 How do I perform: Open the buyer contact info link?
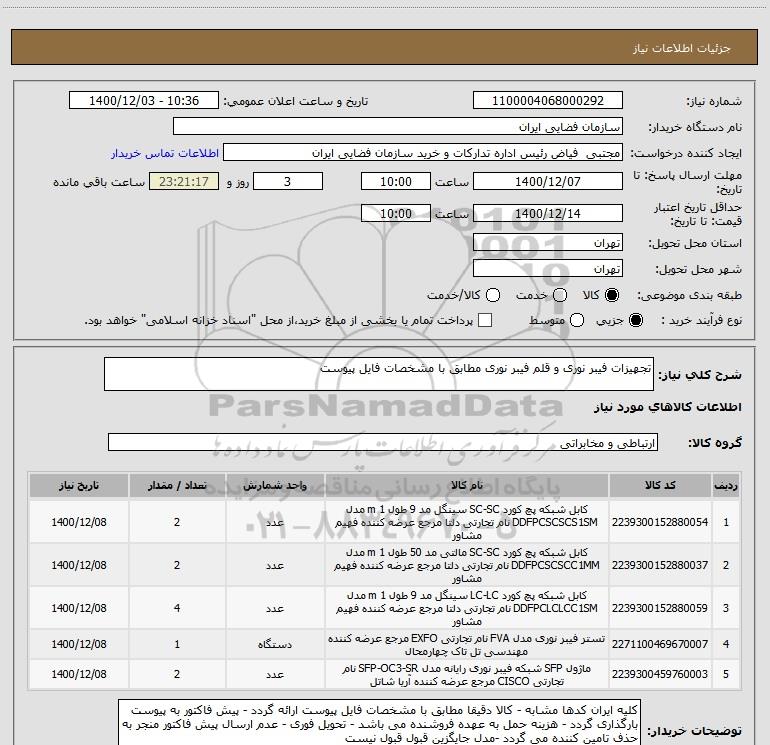(165, 153)
